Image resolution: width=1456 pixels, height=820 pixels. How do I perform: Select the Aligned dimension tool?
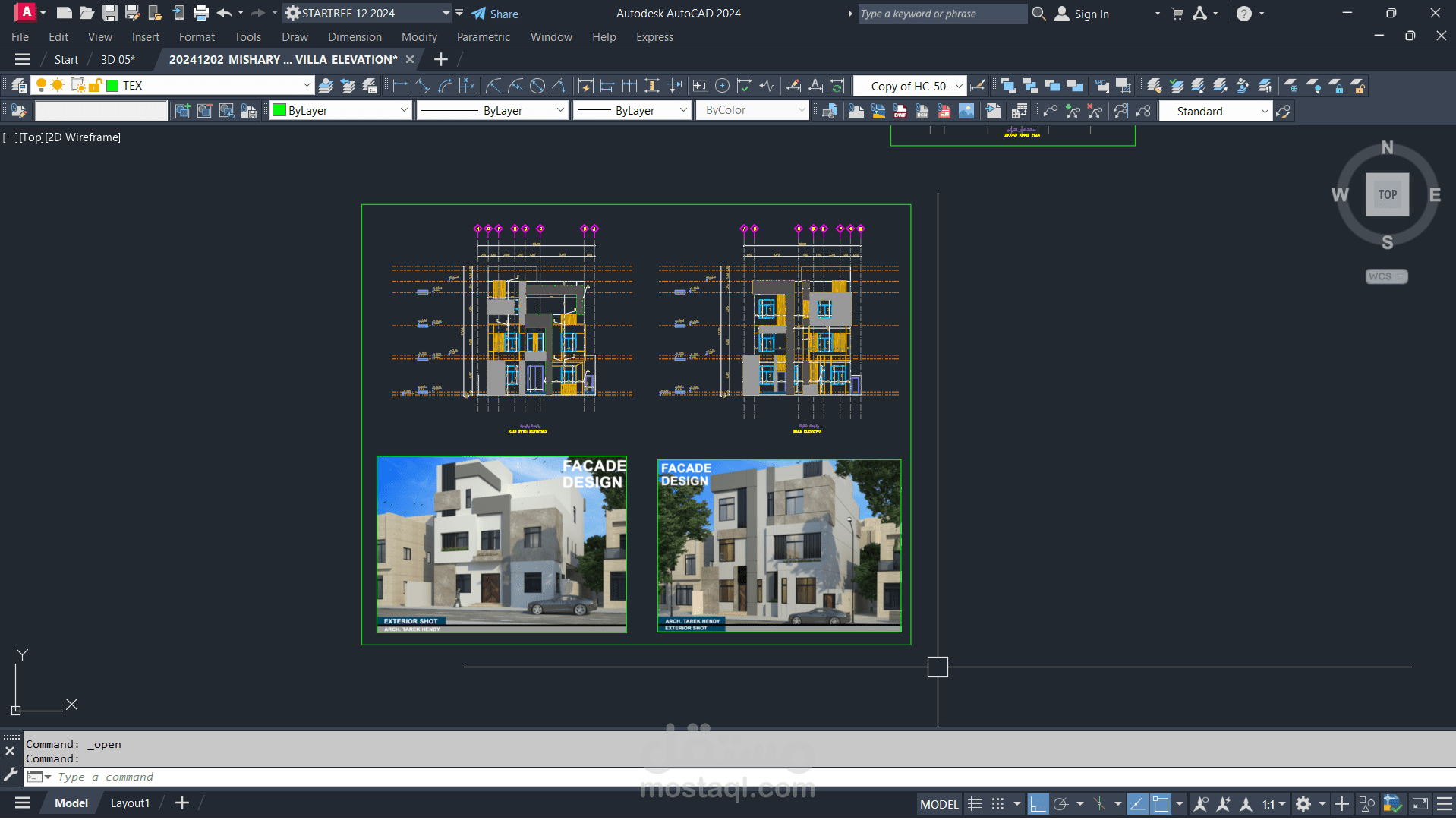423,86
